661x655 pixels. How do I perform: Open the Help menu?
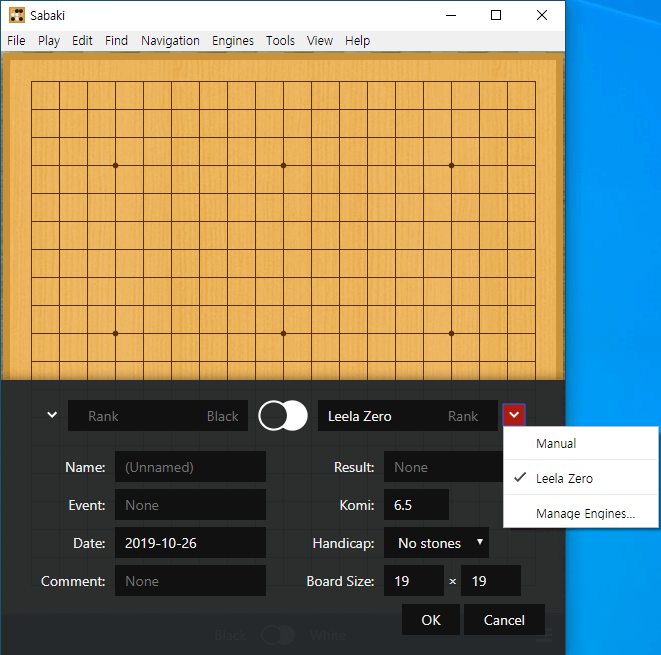coord(357,40)
